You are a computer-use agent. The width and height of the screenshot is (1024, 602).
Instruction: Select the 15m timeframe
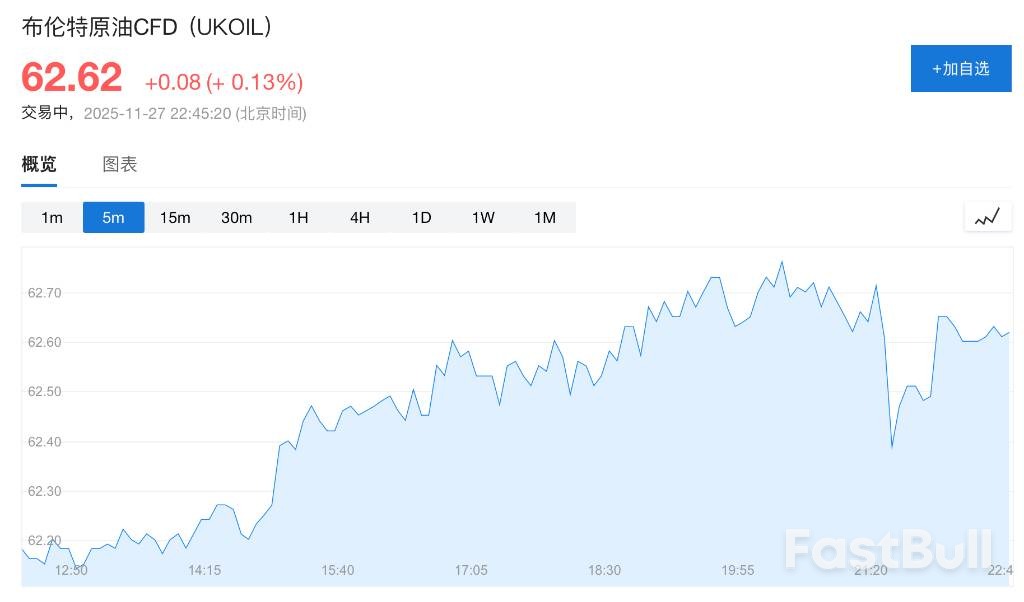(175, 217)
